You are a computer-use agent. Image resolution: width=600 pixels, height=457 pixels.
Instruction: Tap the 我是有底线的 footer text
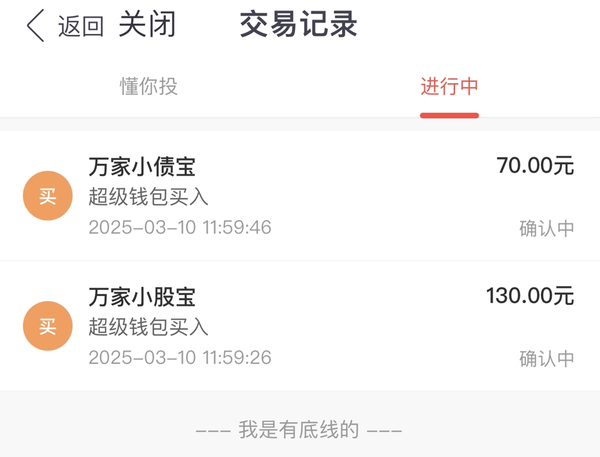coord(299,429)
